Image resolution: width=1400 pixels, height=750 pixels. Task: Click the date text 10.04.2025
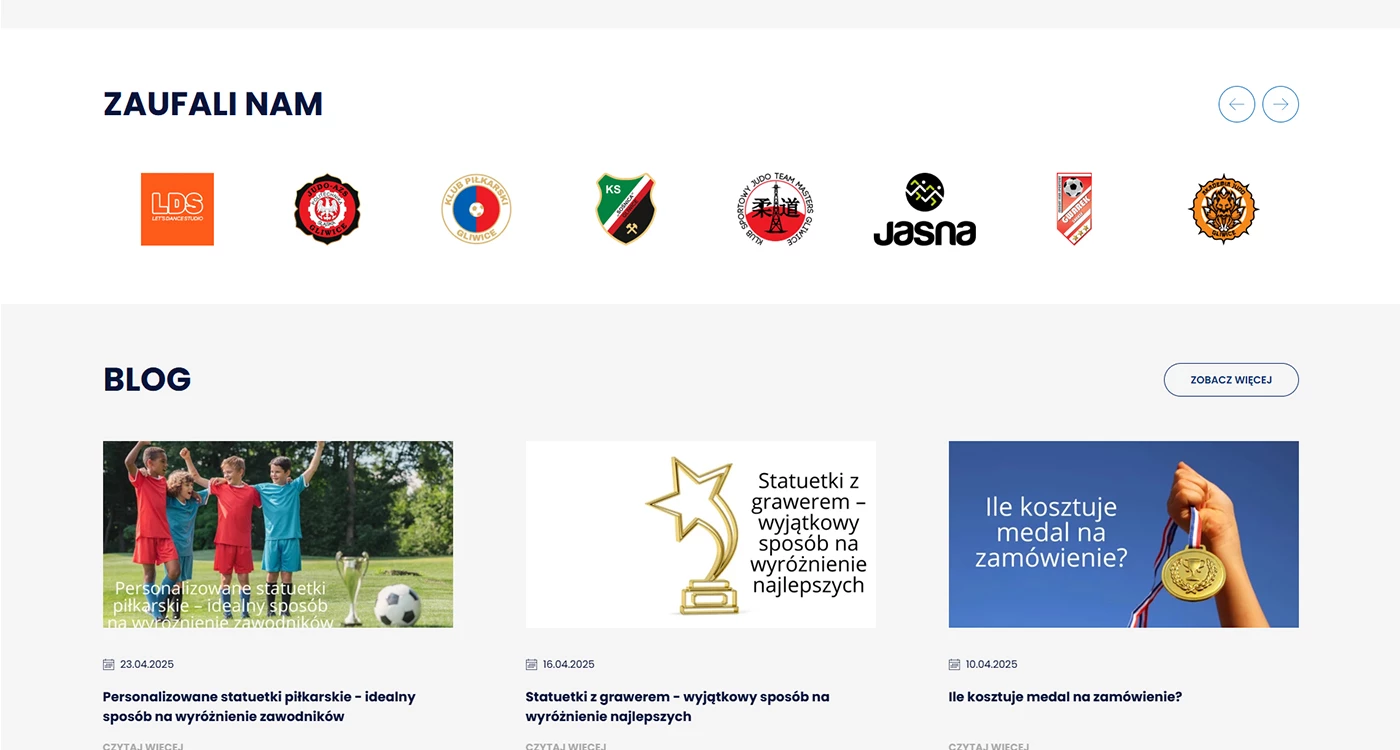(x=992, y=664)
